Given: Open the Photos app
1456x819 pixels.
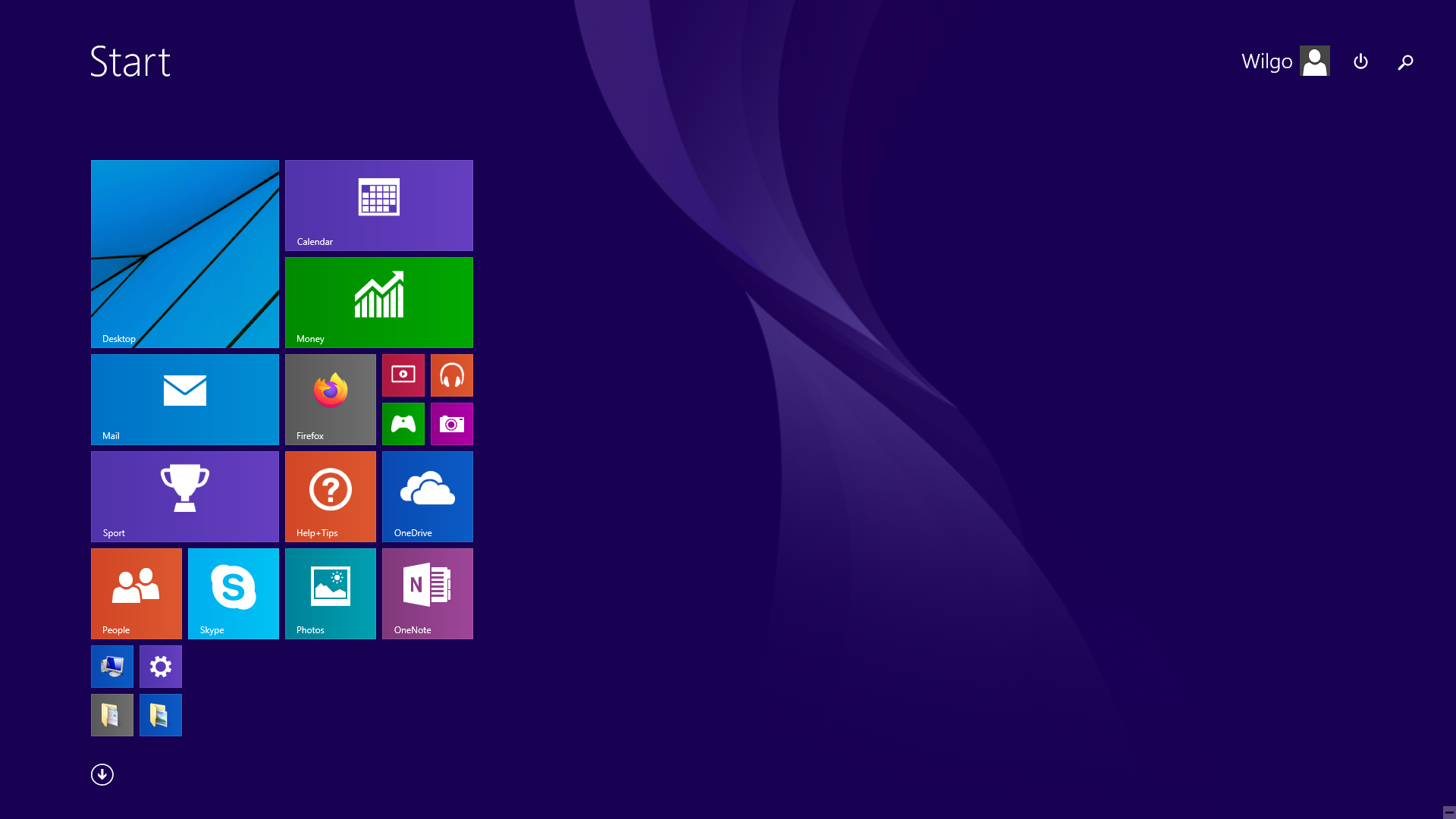Looking at the screenshot, I should click(x=330, y=593).
